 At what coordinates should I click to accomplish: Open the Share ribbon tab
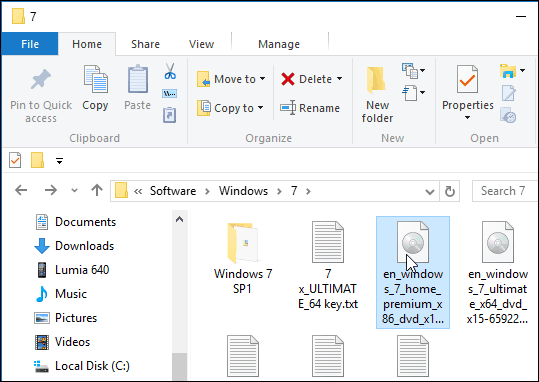pos(145,44)
